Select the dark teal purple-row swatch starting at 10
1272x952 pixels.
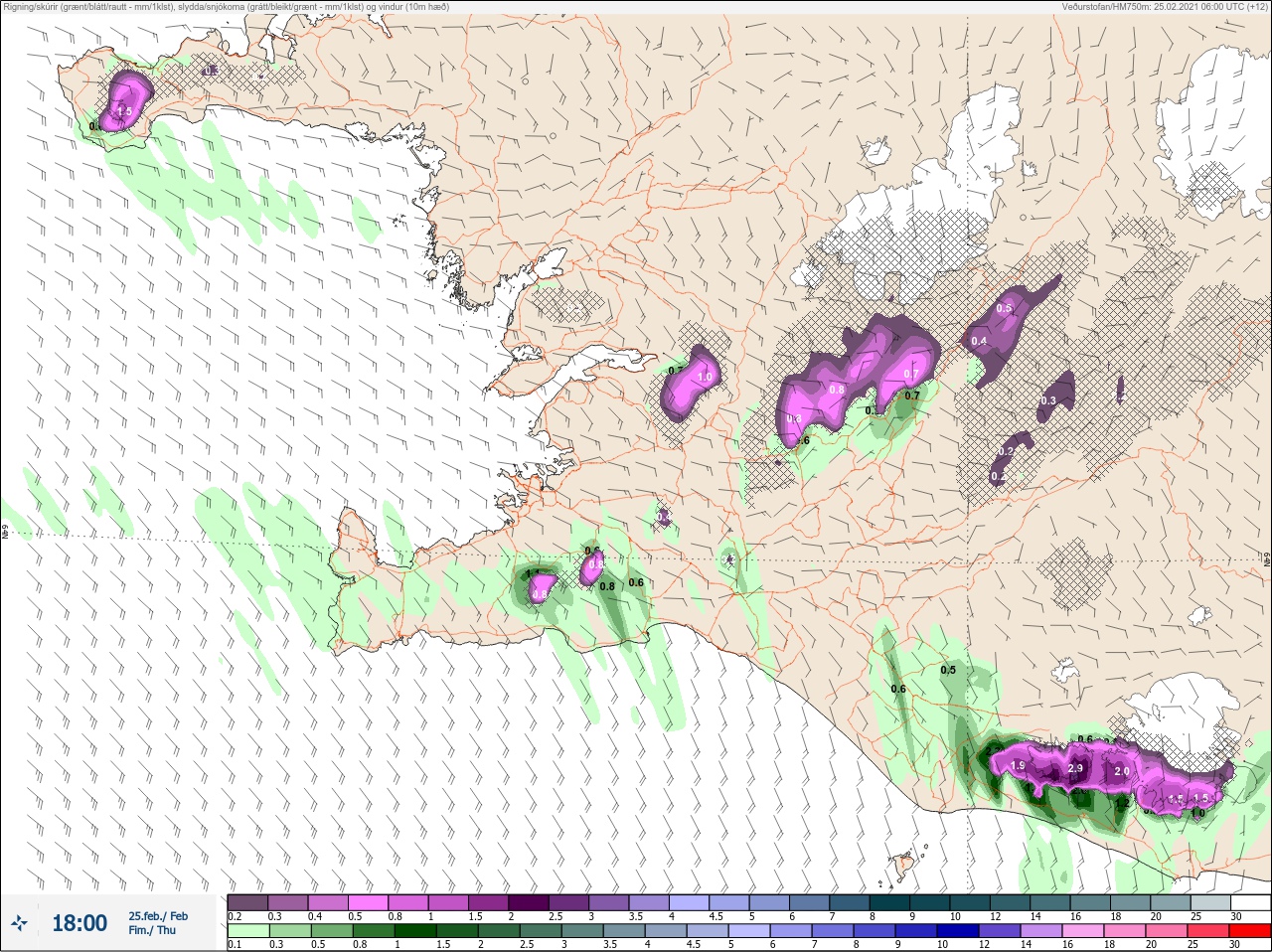[973, 903]
